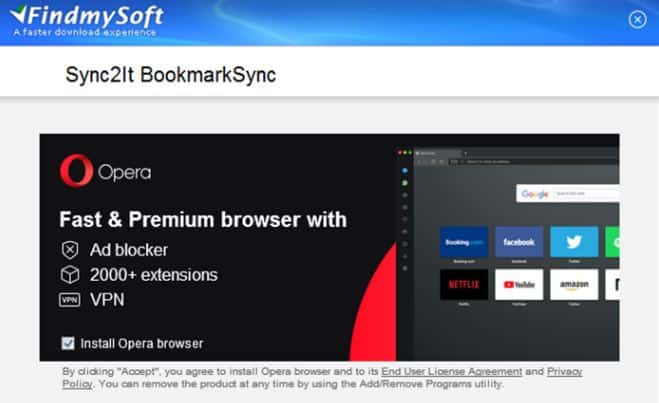Click the Ad blocker shield icon
The width and height of the screenshot is (659, 403).
click(70, 250)
